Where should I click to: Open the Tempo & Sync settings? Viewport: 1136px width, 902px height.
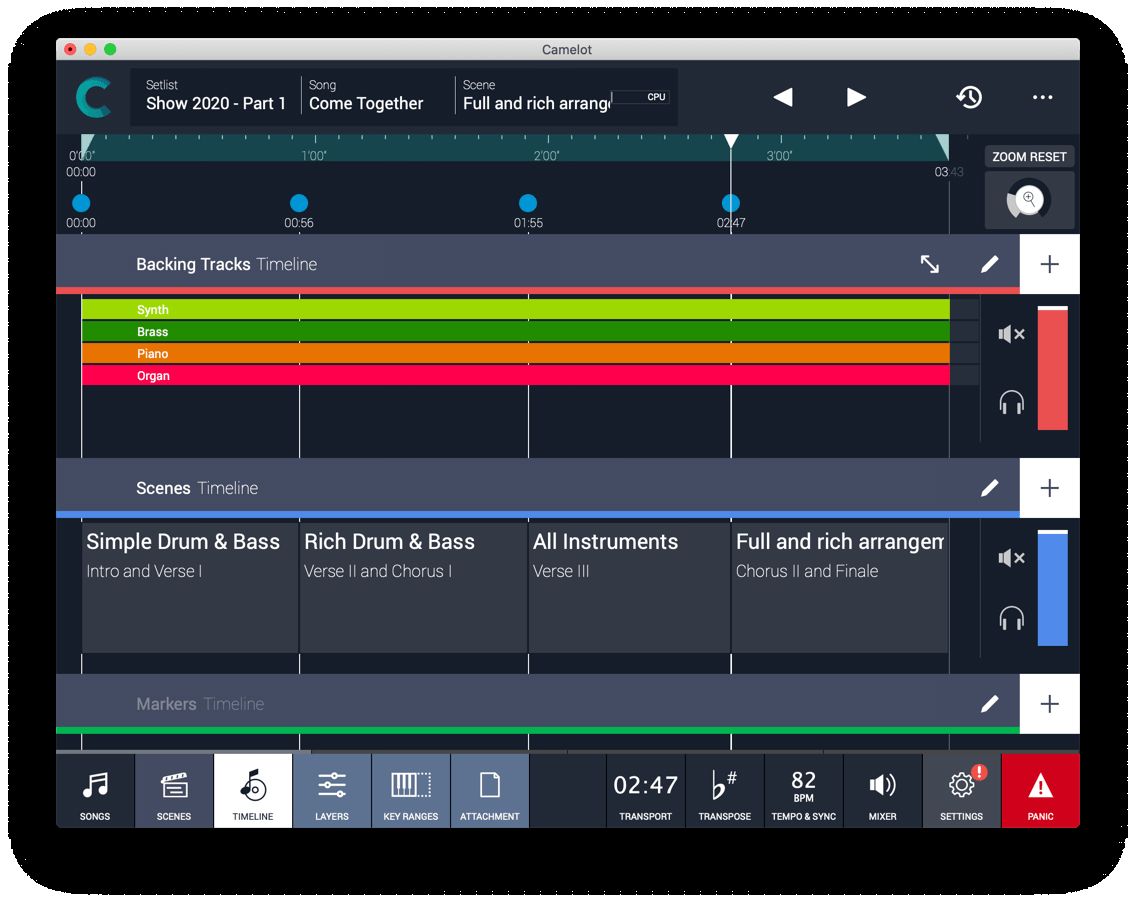point(803,790)
